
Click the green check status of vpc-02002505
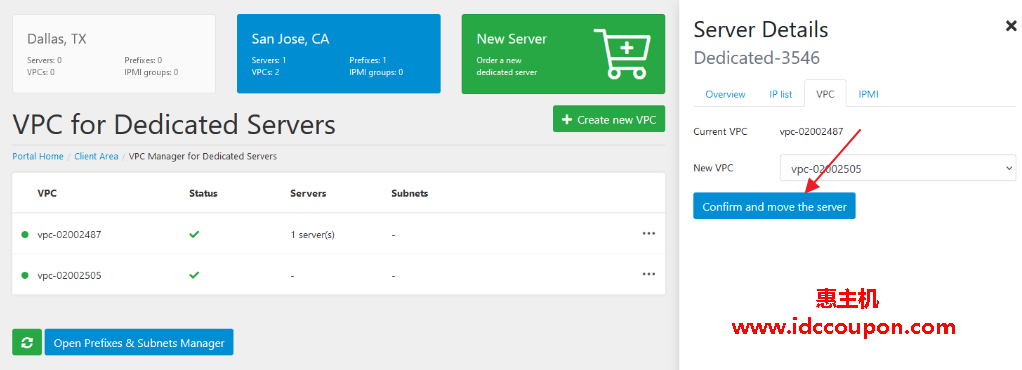[x=194, y=275]
